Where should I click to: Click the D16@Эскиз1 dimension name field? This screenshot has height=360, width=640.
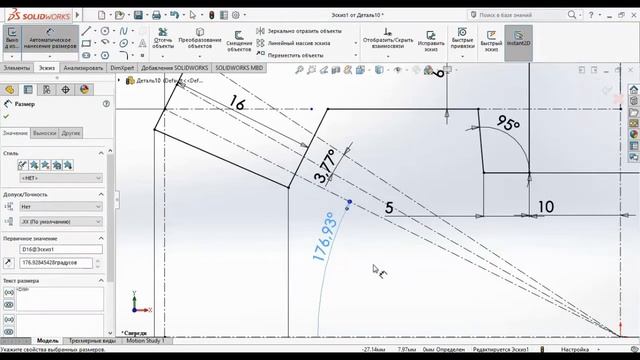point(61,249)
